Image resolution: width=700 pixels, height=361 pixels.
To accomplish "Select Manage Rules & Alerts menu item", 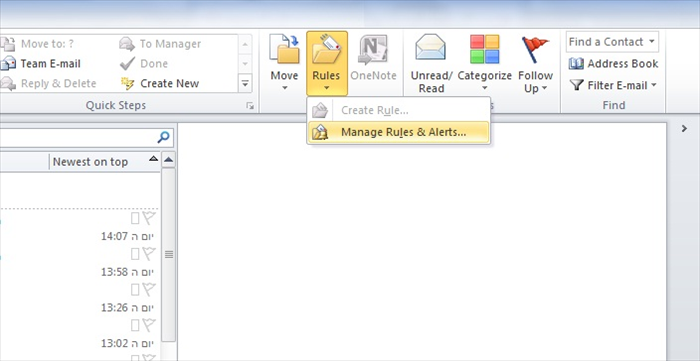I will pyautogui.click(x=398, y=132).
